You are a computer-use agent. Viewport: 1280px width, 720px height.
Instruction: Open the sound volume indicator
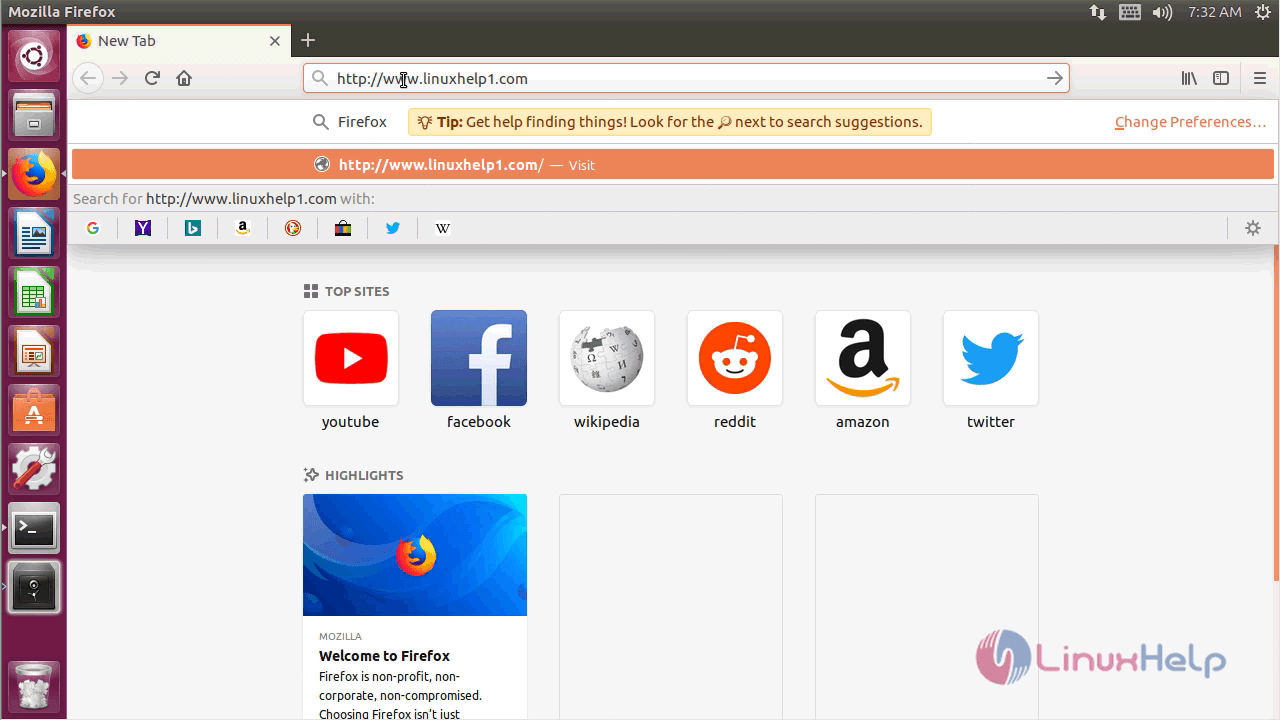1162,12
